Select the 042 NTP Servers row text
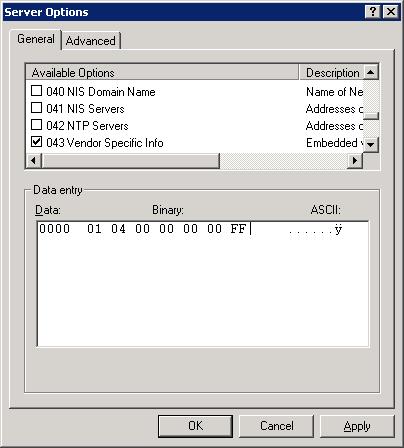404x448 pixels. 87,126
